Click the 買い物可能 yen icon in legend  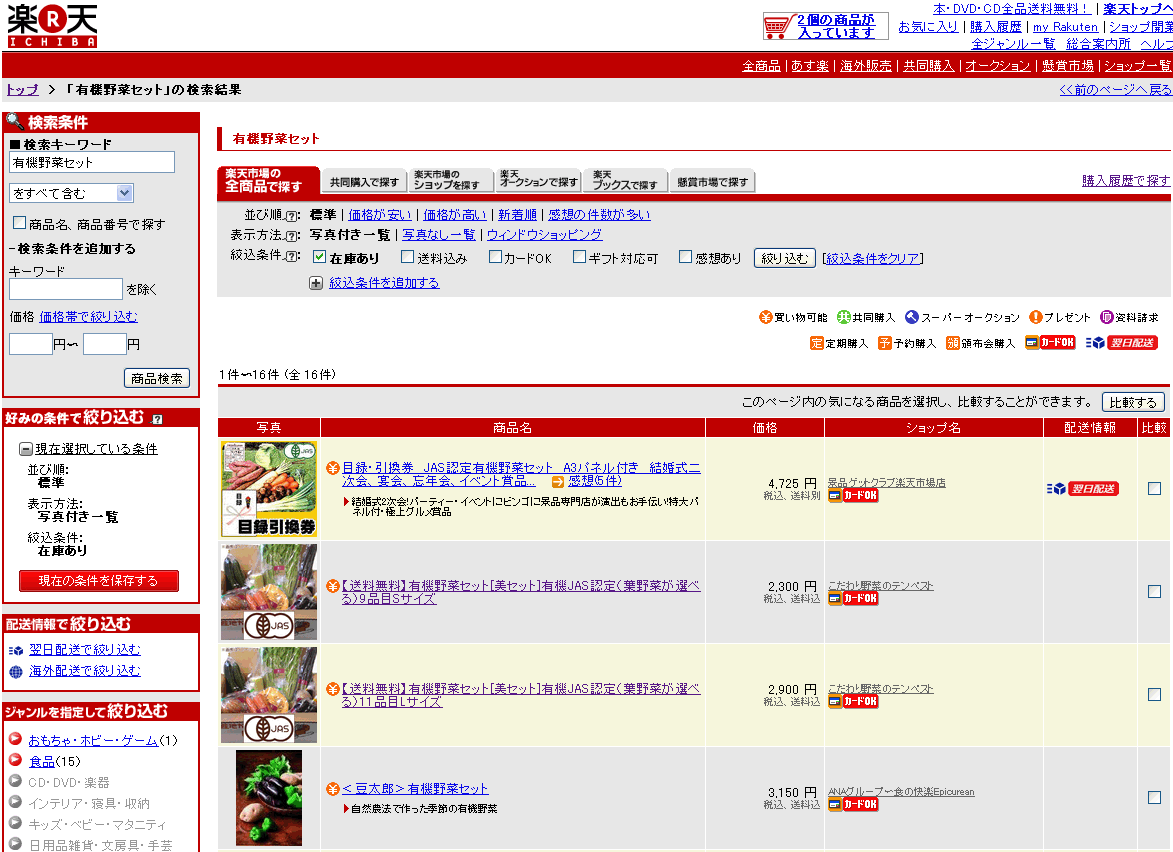(x=765, y=317)
